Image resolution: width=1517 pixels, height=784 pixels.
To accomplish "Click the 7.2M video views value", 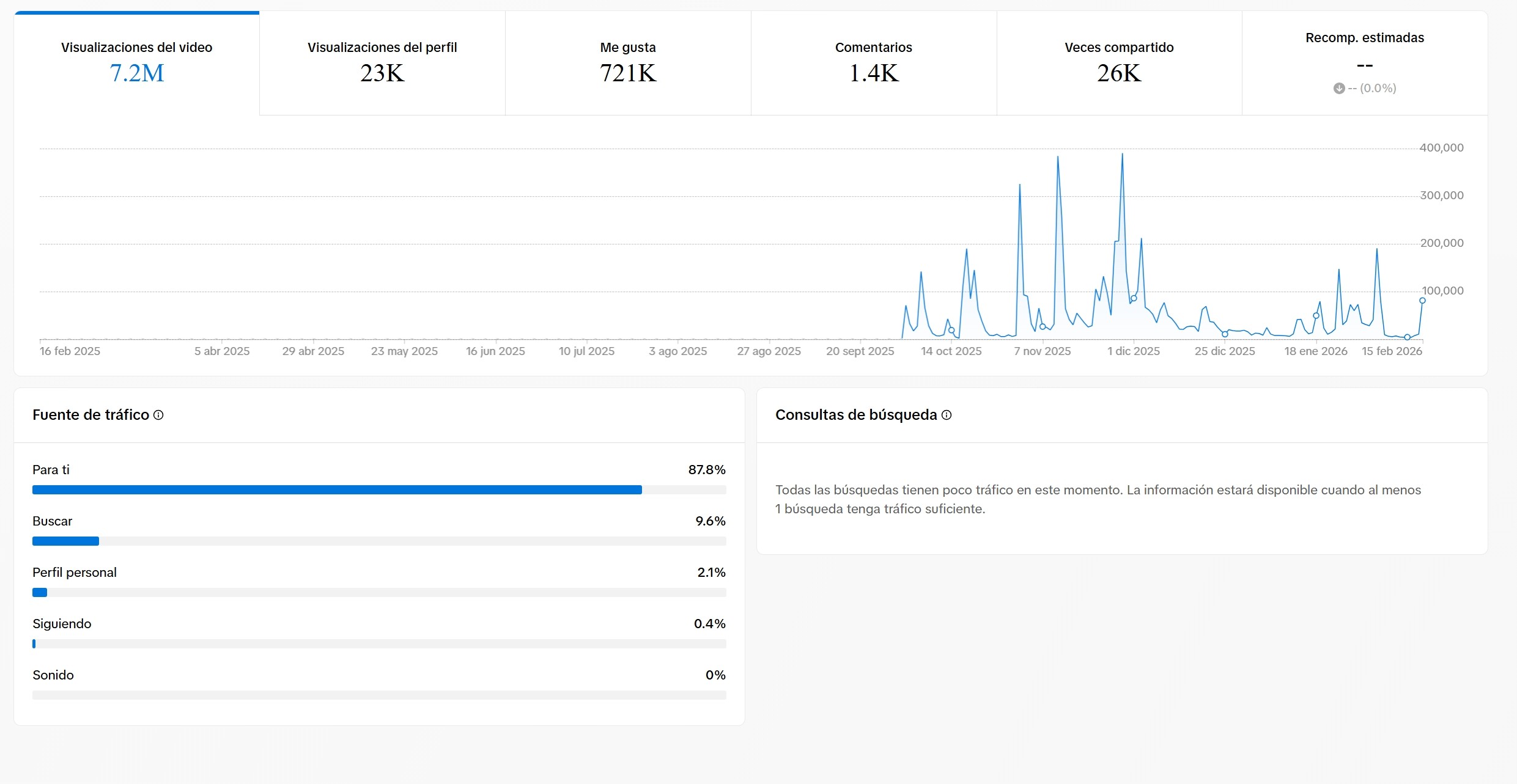I will point(136,73).
